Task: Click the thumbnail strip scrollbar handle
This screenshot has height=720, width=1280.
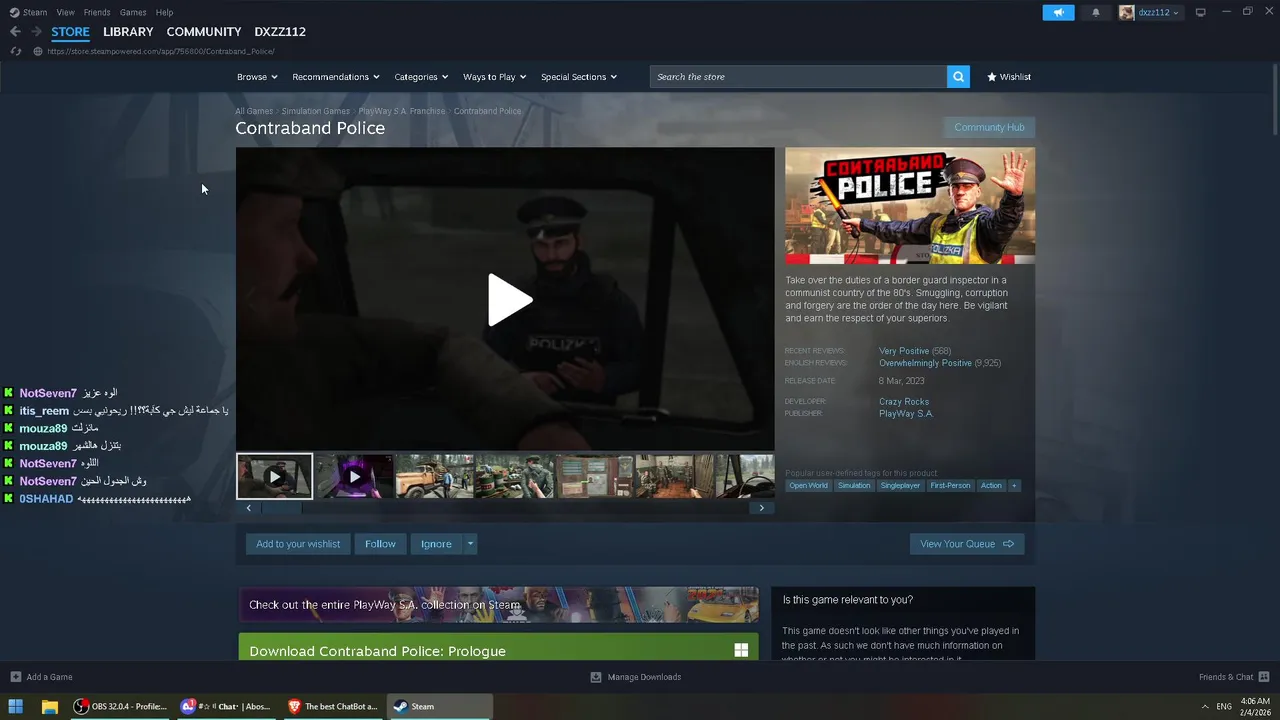Action: 281,508
